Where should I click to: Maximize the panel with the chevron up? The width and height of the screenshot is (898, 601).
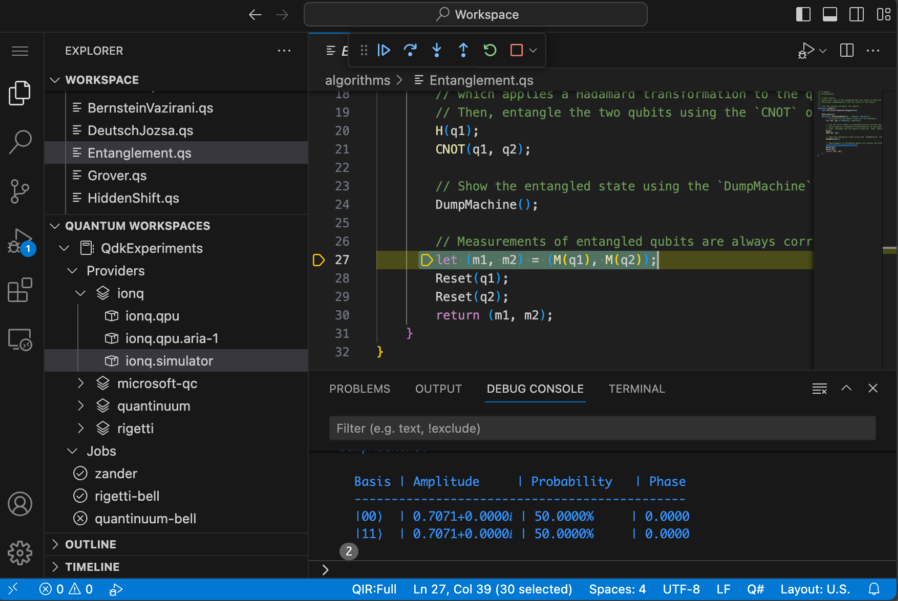pos(846,388)
